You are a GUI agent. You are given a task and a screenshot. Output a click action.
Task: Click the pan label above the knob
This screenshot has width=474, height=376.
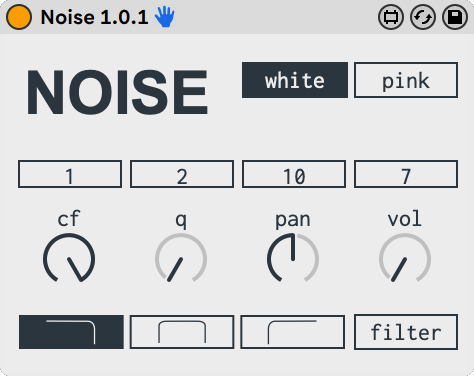[x=293, y=220]
